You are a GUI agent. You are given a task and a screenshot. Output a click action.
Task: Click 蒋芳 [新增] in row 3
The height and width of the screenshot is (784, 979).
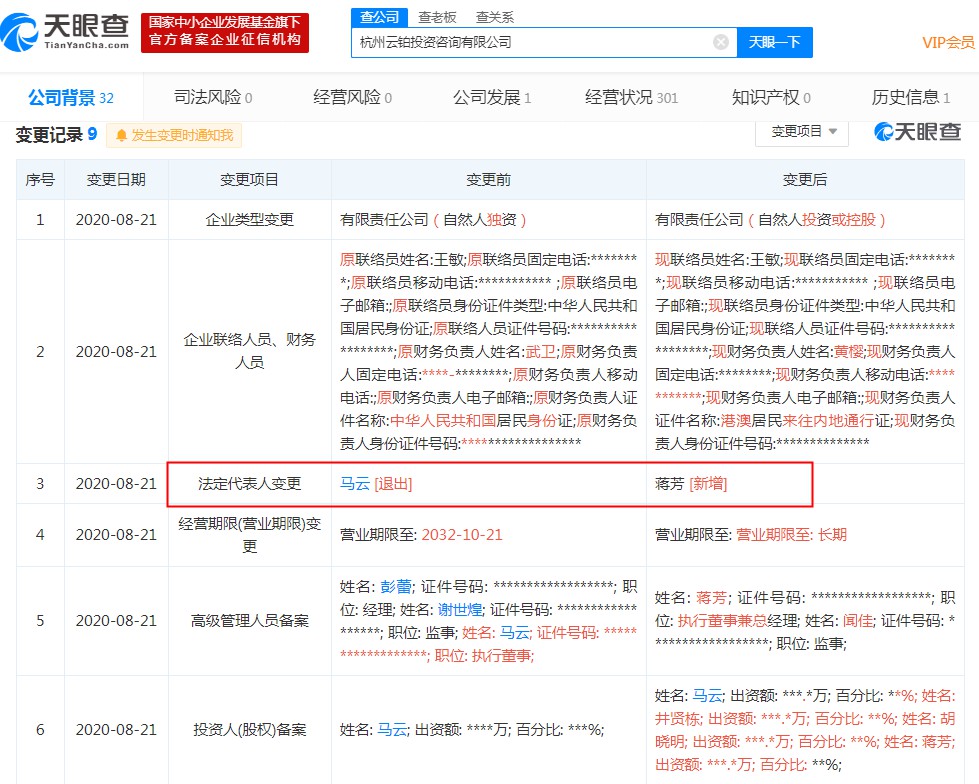(x=691, y=484)
